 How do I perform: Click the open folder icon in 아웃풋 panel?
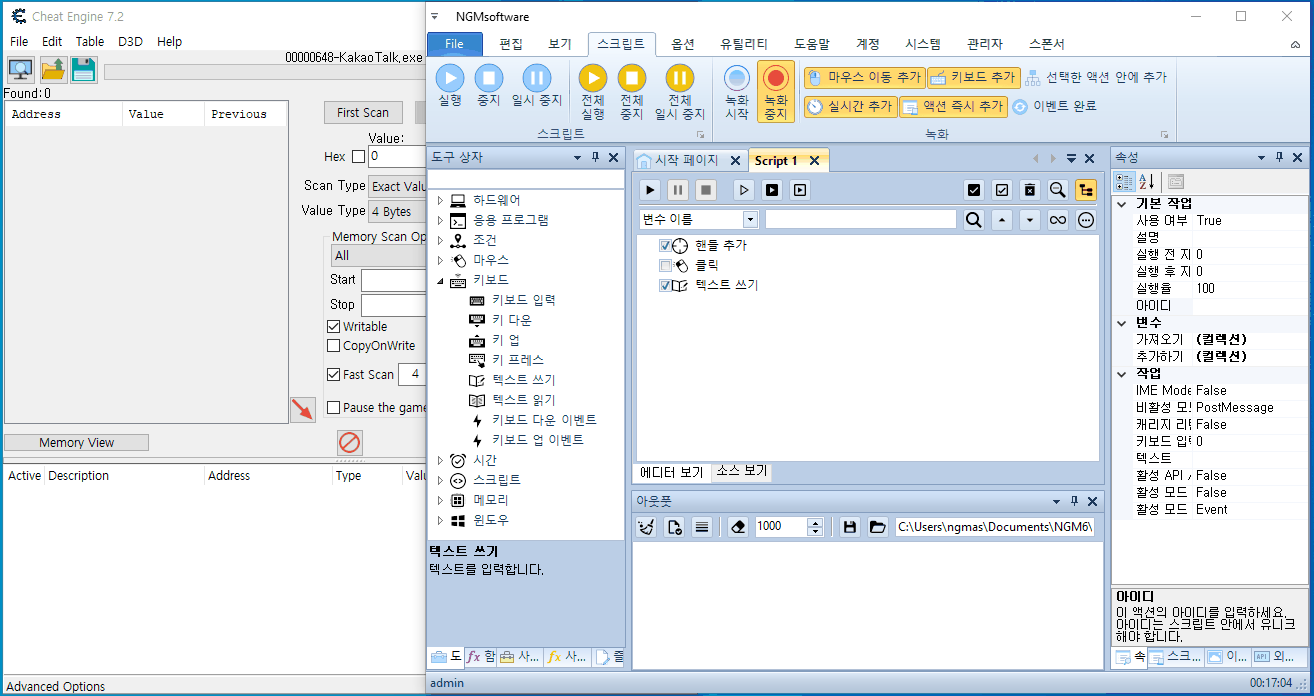pos(877,527)
